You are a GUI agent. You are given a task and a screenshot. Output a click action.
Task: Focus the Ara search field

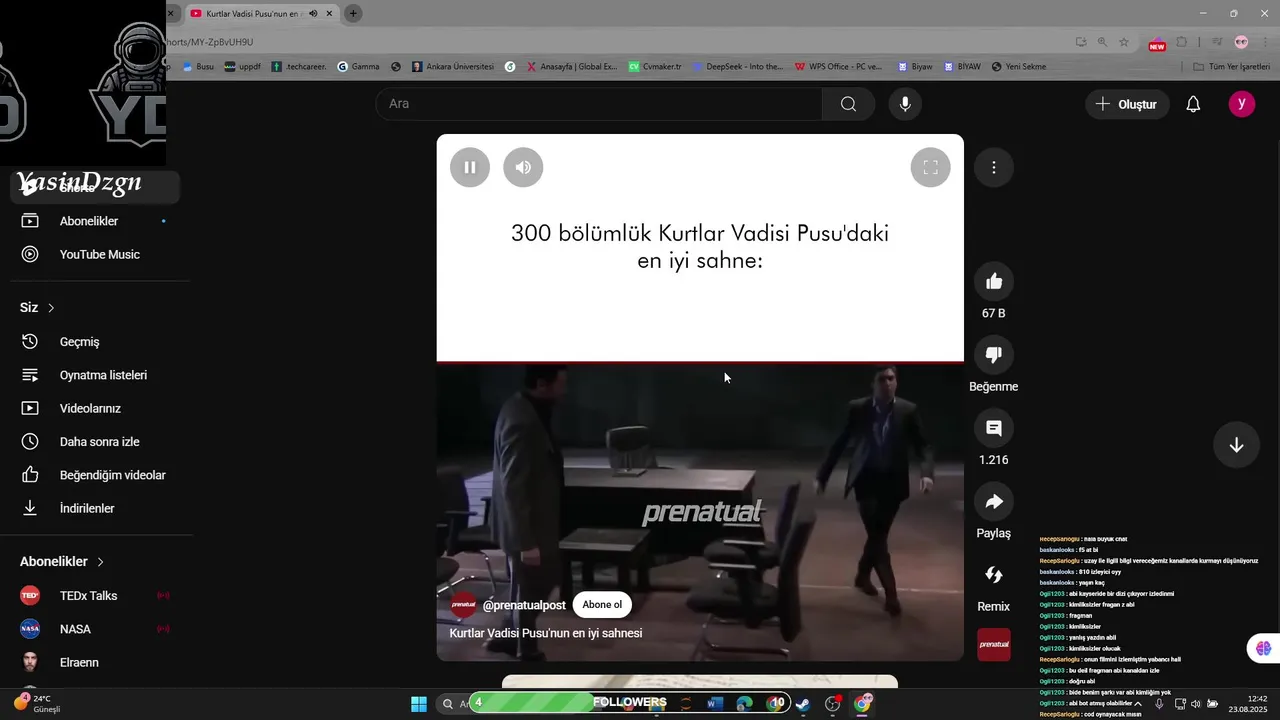point(600,104)
